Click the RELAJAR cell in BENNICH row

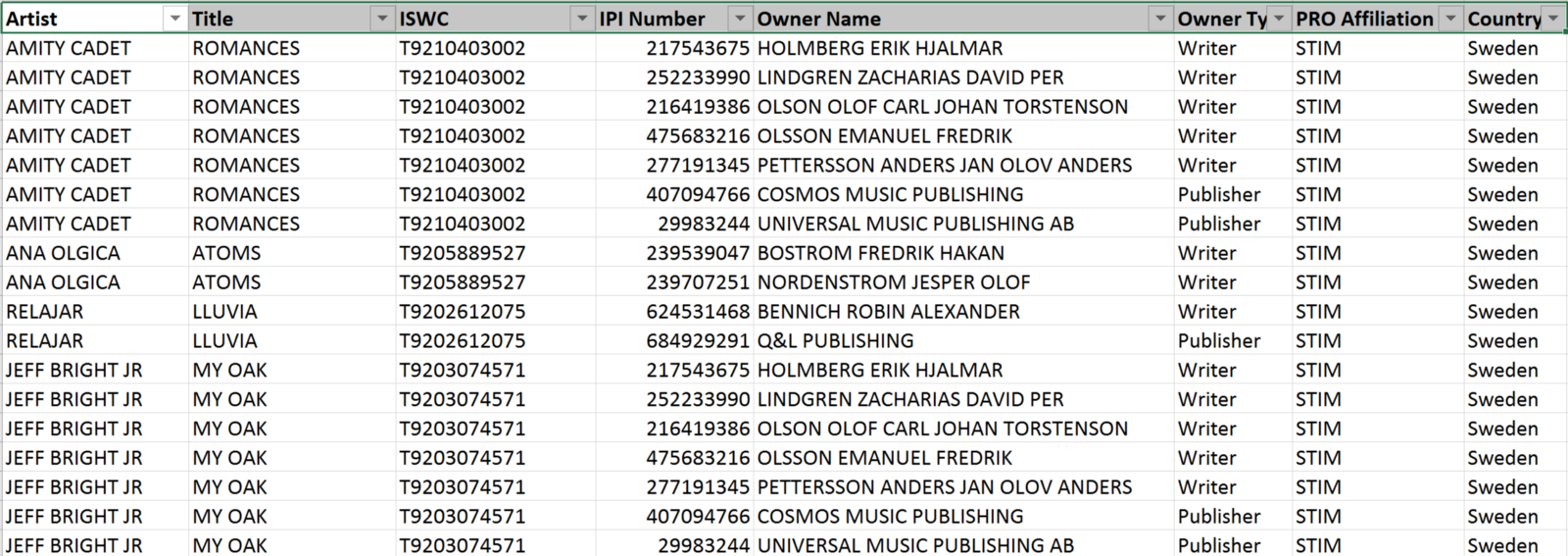pos(95,312)
